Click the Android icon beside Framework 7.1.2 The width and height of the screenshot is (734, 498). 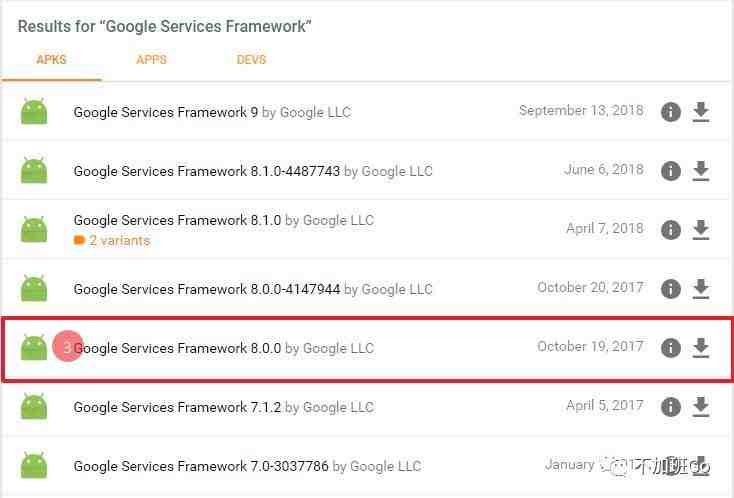34,406
